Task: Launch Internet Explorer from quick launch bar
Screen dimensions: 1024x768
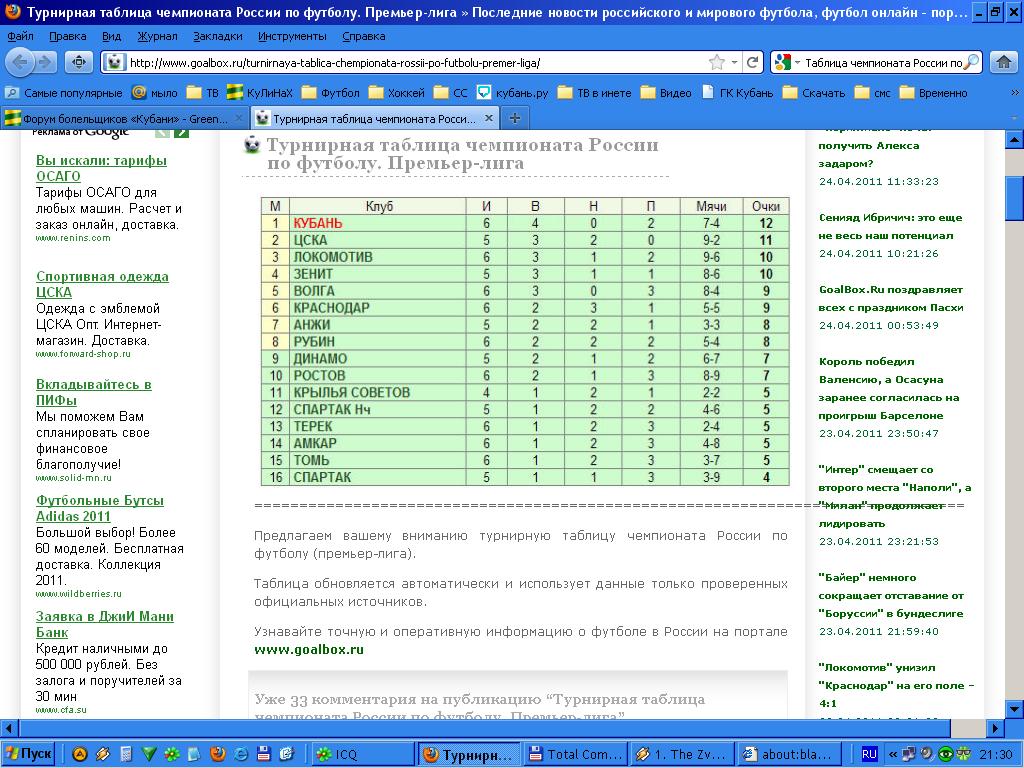Action: point(241,754)
